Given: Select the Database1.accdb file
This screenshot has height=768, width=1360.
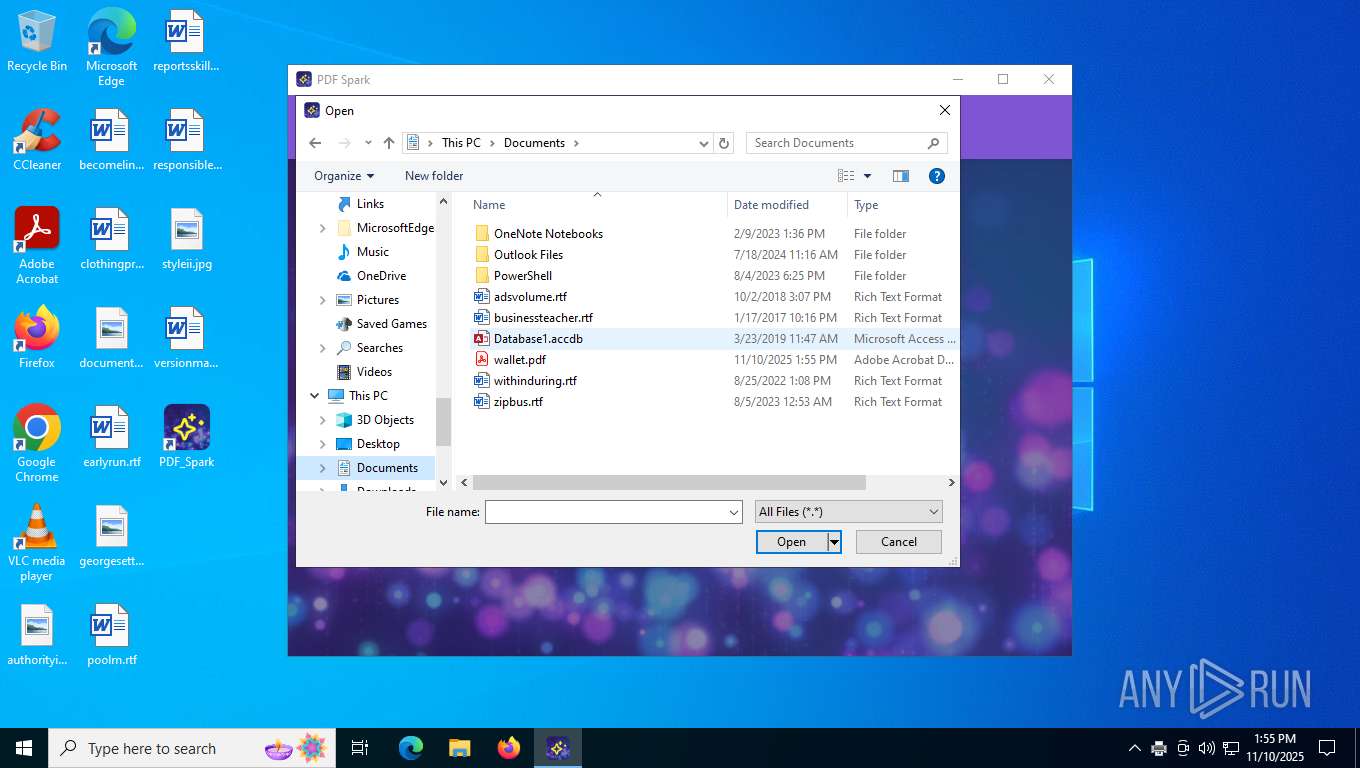Looking at the screenshot, I should [x=538, y=339].
